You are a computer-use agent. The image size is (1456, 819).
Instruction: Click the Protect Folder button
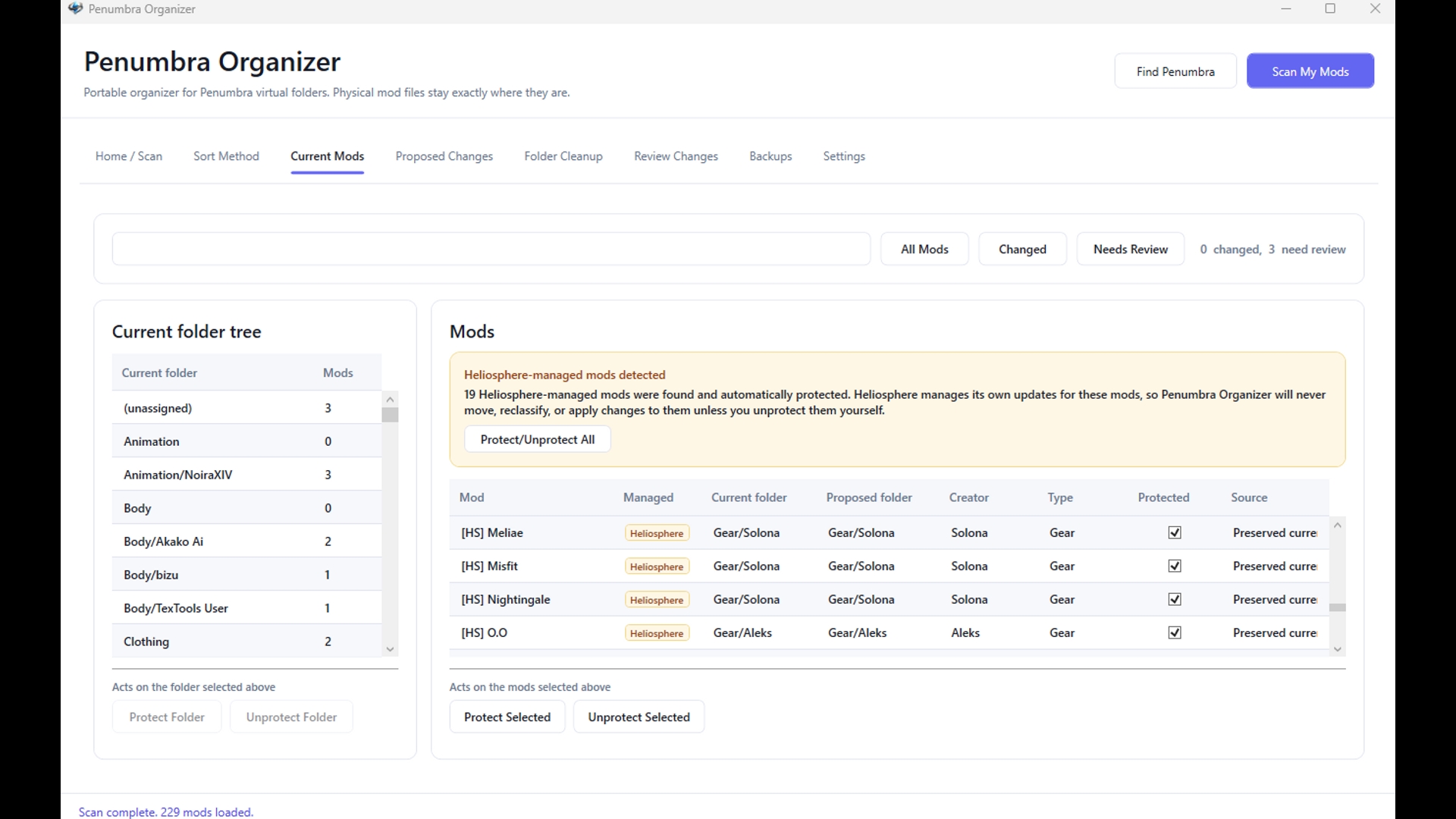[167, 717]
